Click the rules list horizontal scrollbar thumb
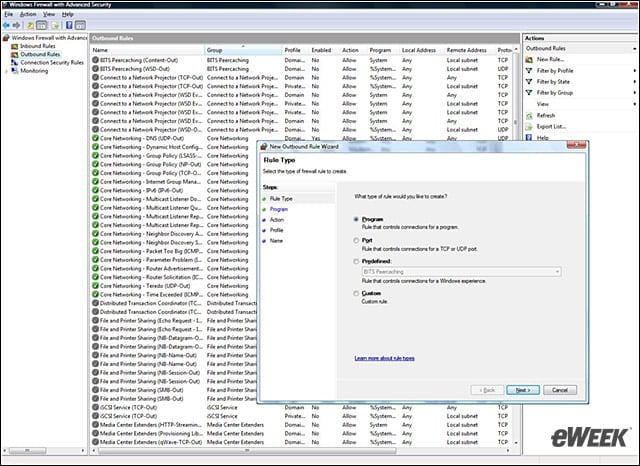The image size is (640, 466). pyautogui.click(x=247, y=451)
